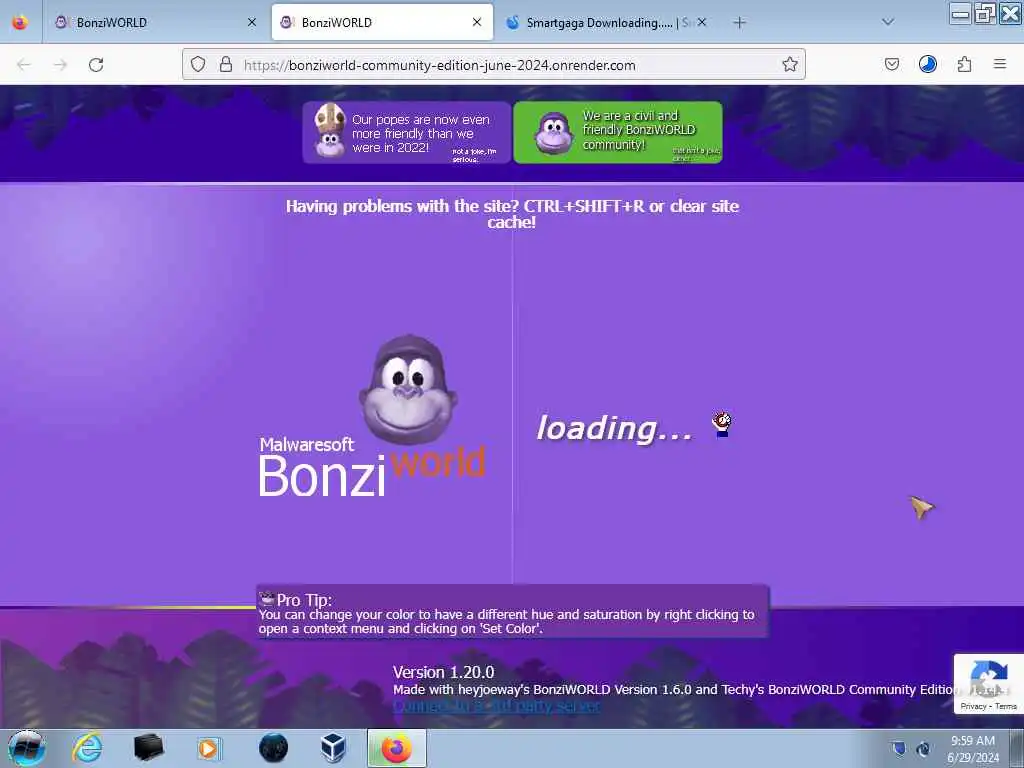Open the Extensions puzzle piece icon

point(964,64)
